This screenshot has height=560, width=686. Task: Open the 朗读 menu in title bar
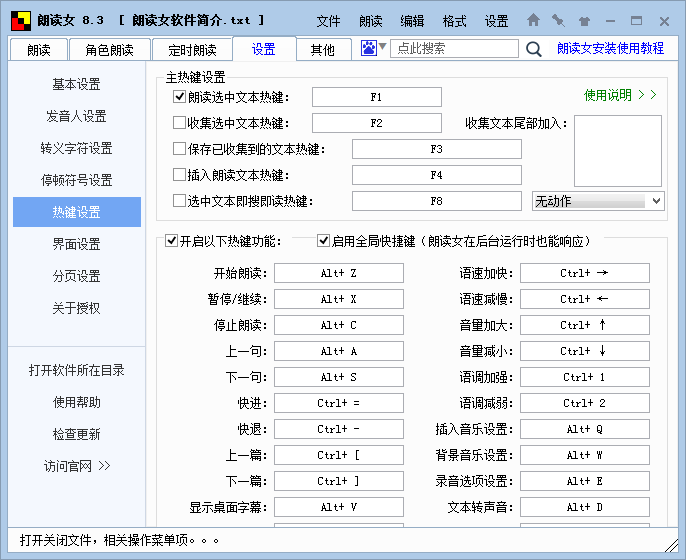371,21
